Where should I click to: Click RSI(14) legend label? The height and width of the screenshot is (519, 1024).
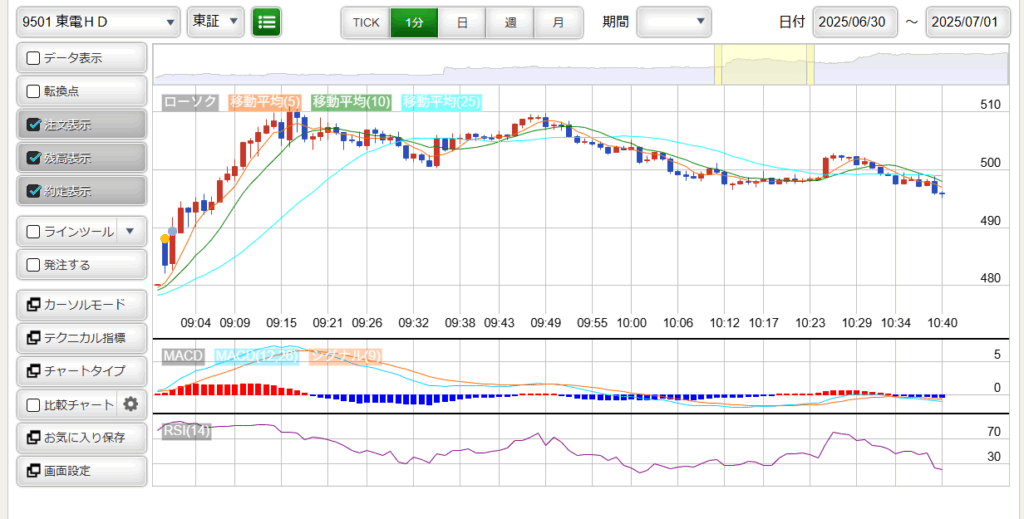pos(186,431)
